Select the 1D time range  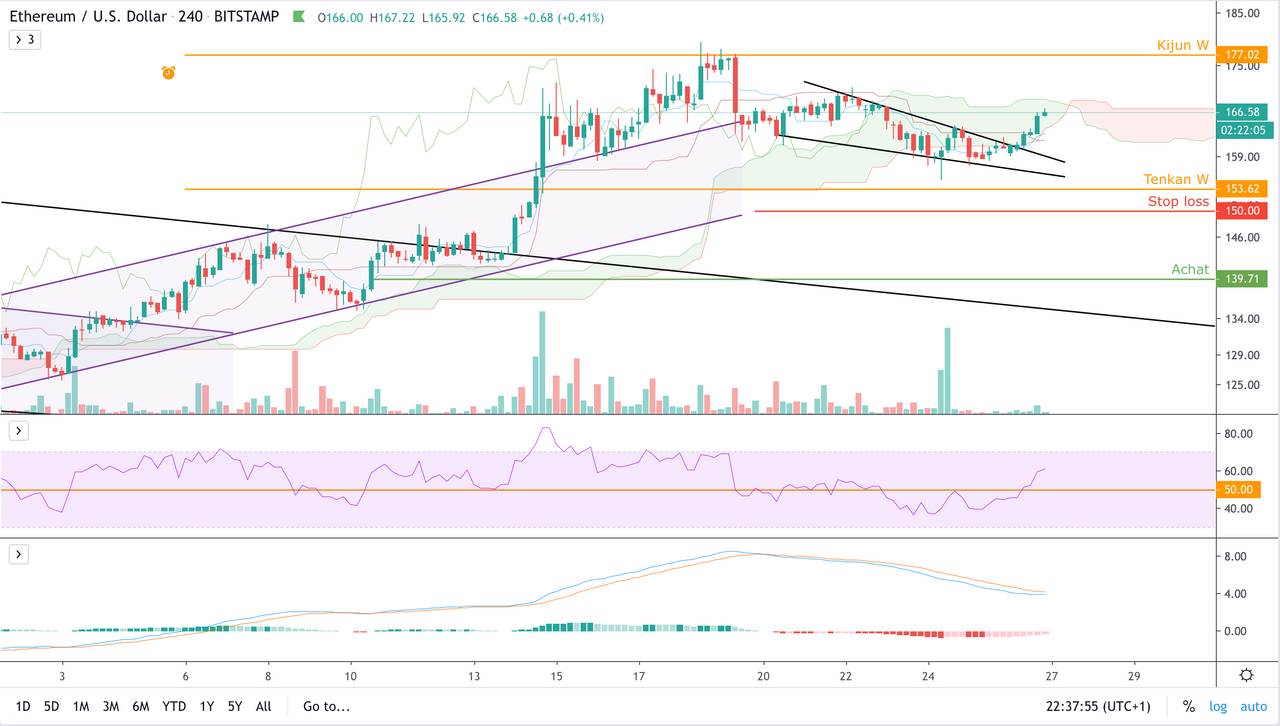click(x=23, y=706)
